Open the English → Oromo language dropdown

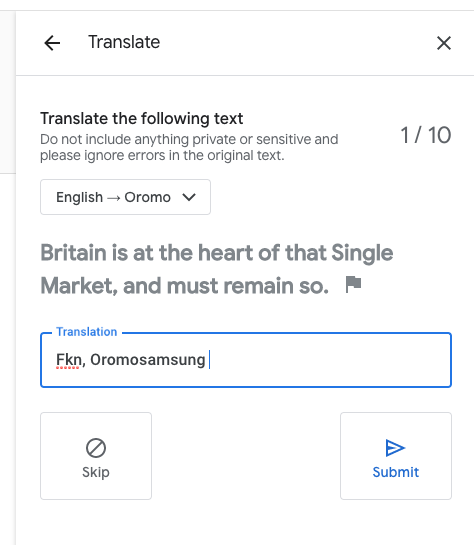point(125,197)
